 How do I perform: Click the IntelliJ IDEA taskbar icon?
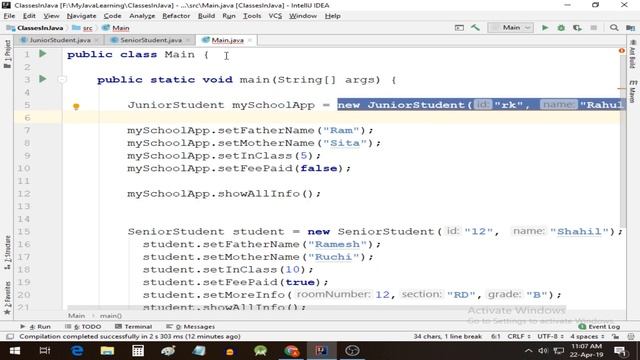pyautogui.click(x=321, y=351)
